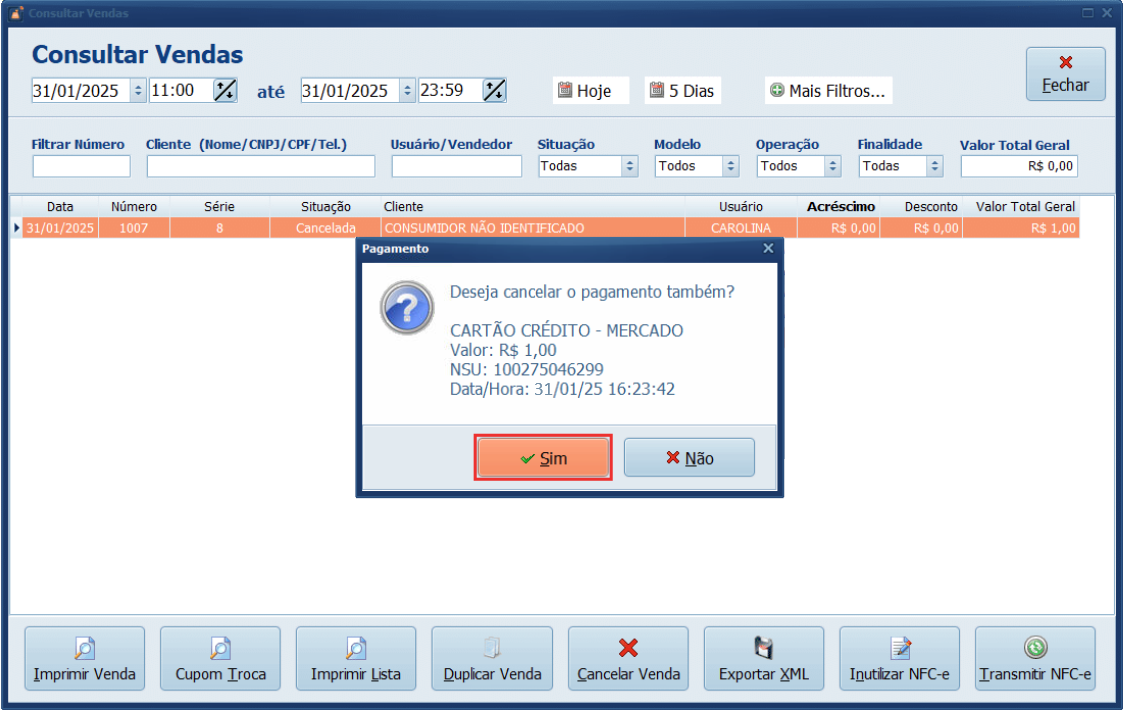Adjust the start date stepper arrows
Screen dimensions: 1123x711
(x=138, y=91)
